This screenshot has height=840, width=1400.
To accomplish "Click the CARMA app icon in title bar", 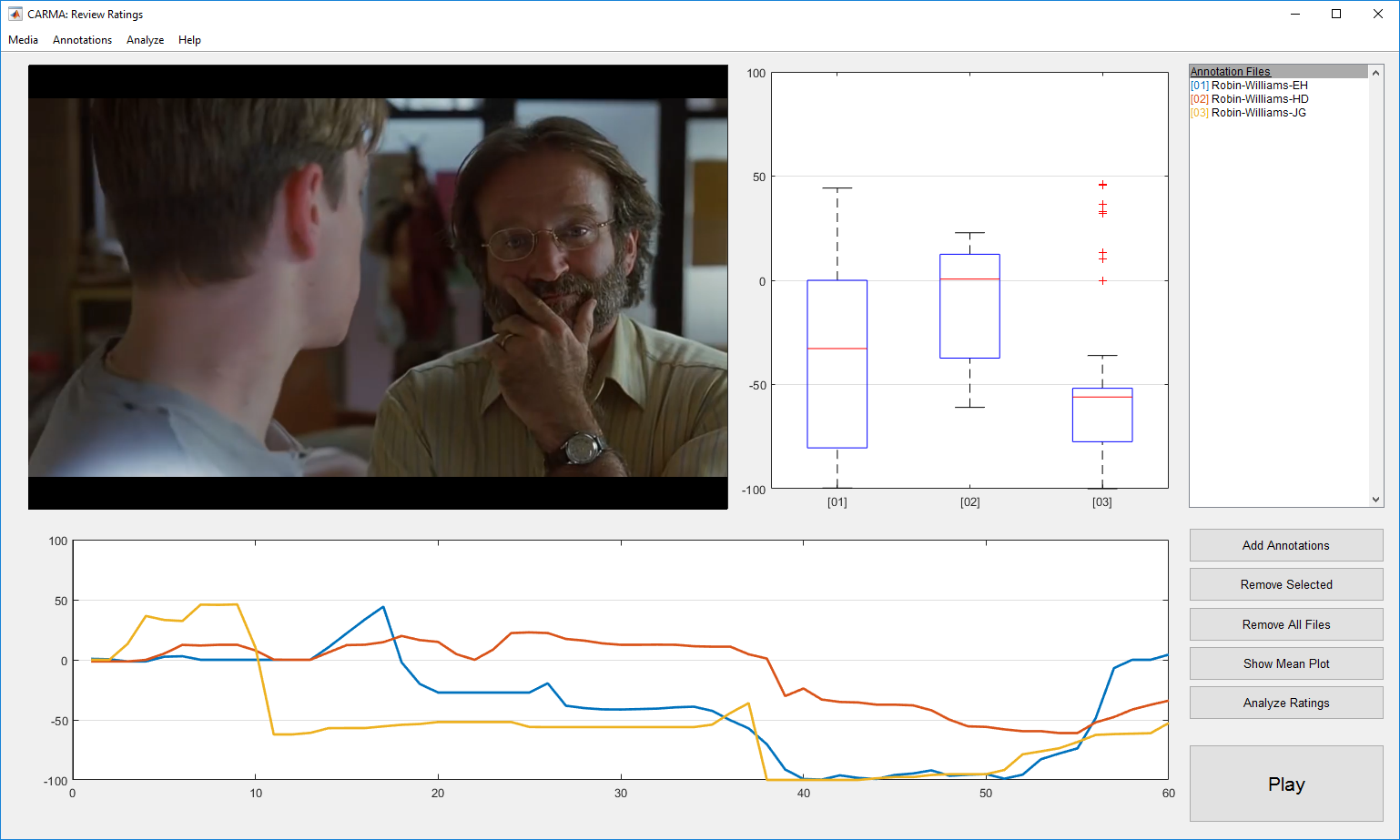I will point(15,15).
